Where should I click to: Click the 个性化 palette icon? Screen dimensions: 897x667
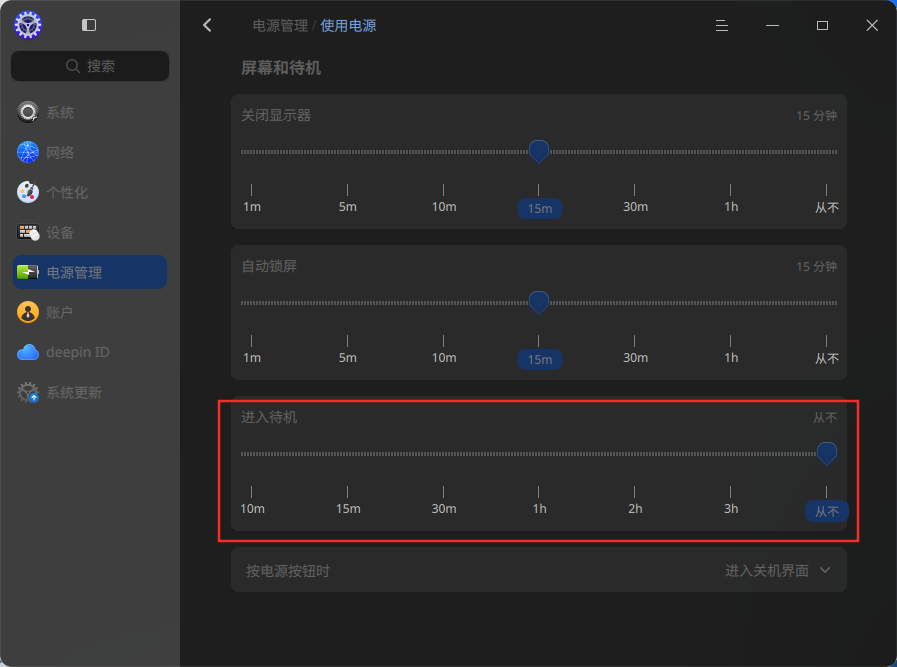coord(27,192)
